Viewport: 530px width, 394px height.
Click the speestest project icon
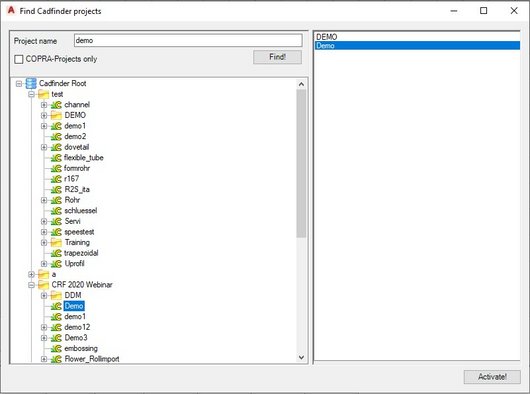coord(56,232)
